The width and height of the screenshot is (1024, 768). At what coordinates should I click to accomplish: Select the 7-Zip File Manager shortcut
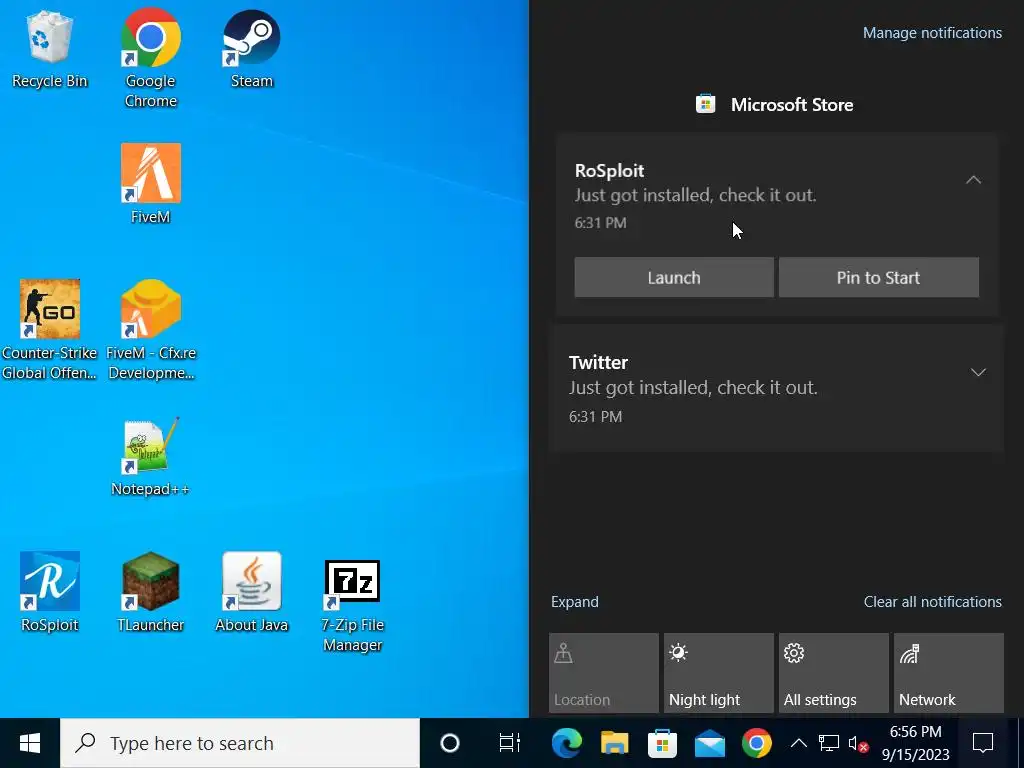353,605
